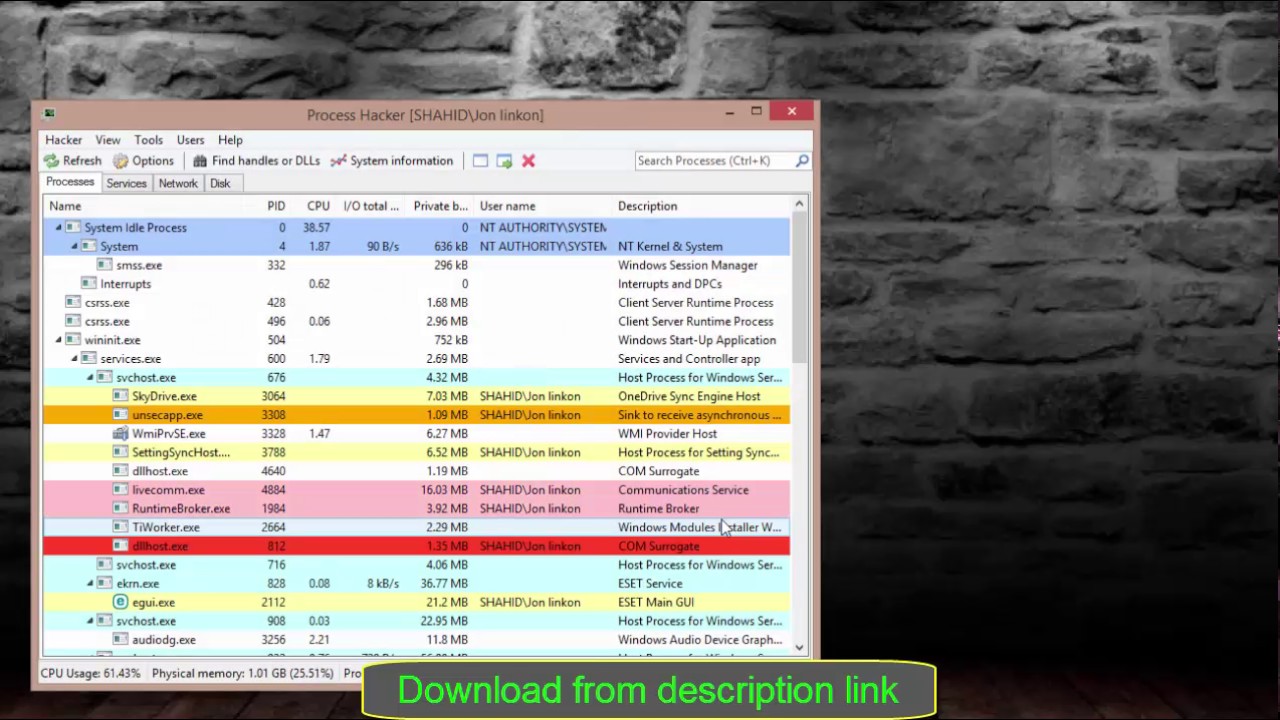The width and height of the screenshot is (1280, 720).
Task: Collapse the wininit.exe tree node
Action: pyautogui.click(x=59, y=340)
